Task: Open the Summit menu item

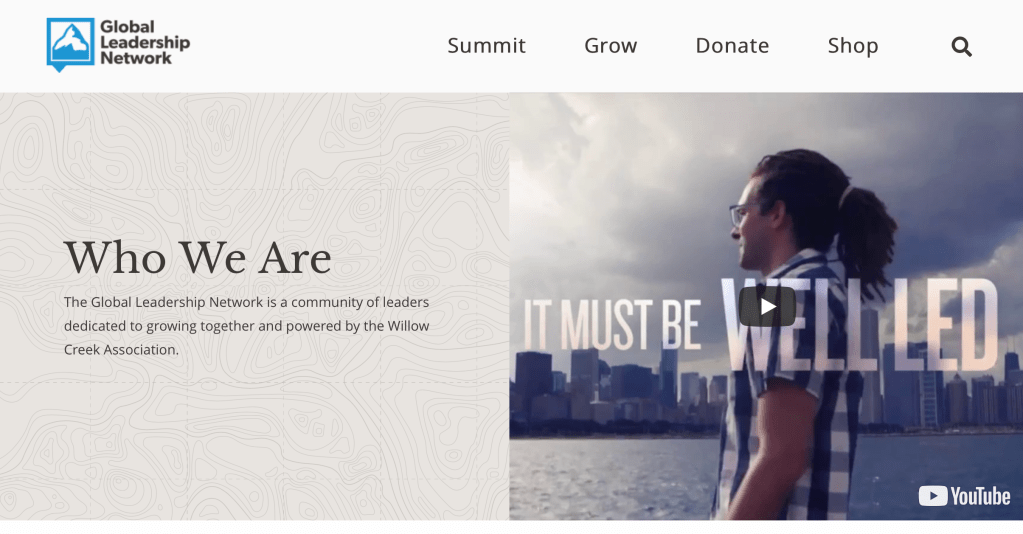Action: pyautogui.click(x=486, y=46)
